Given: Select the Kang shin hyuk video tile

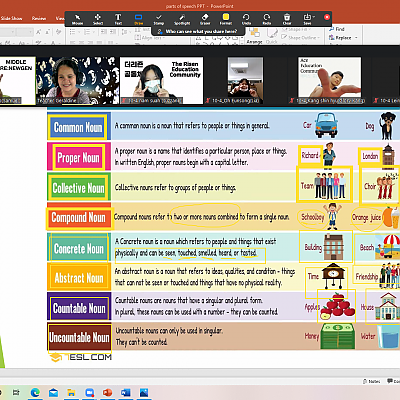Looking at the screenshot, I should click(329, 80).
